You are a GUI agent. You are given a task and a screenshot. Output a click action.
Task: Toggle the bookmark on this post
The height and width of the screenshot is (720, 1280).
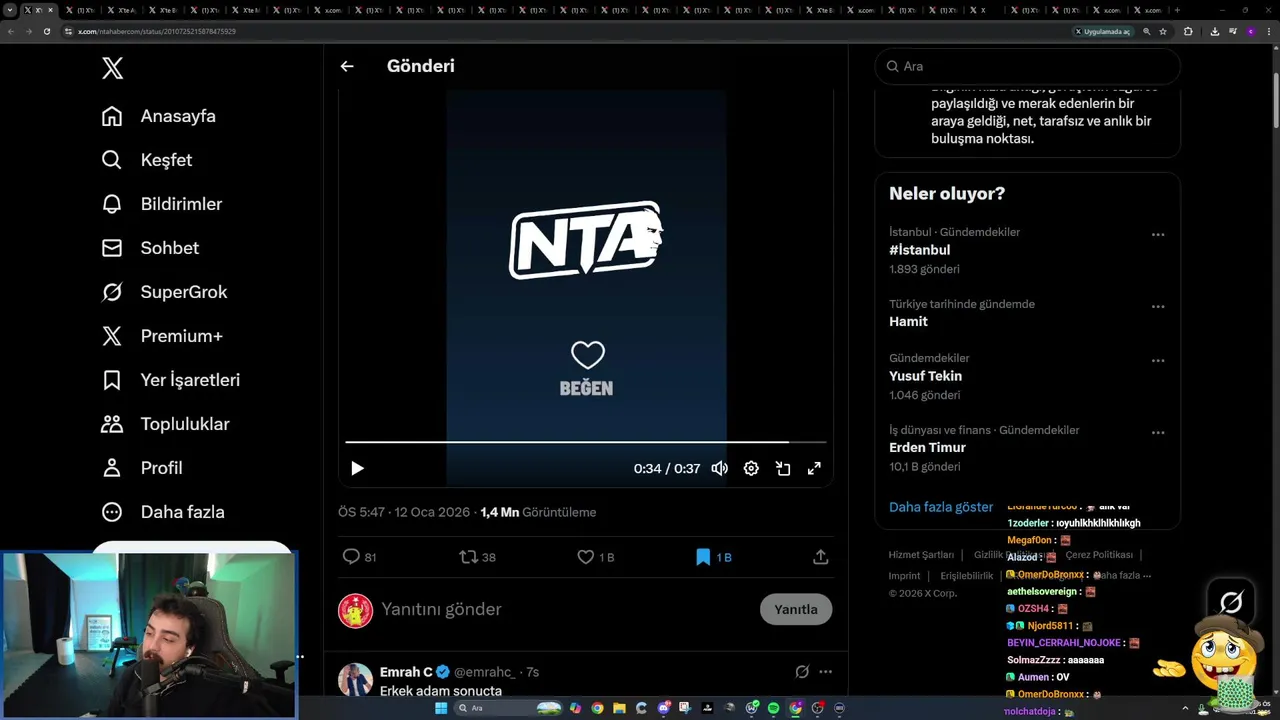(x=714, y=557)
